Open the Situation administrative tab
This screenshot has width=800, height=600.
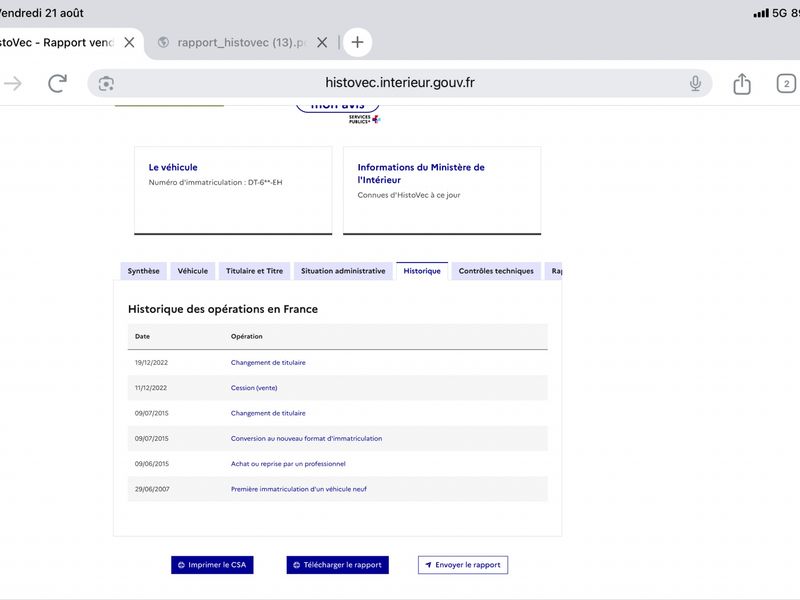point(343,271)
